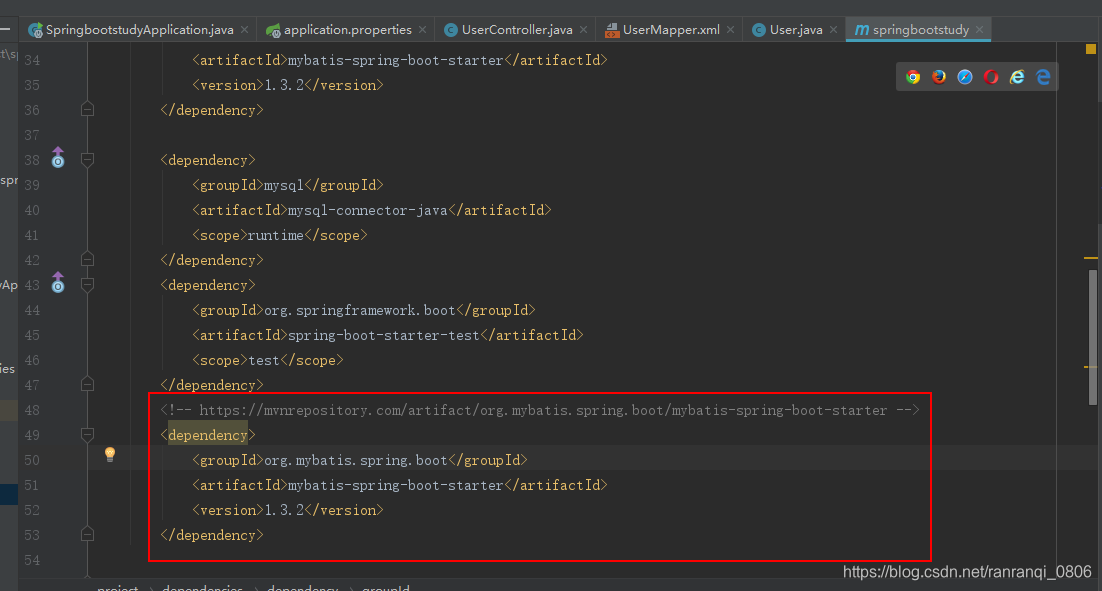Toggle fold marker at line 53
Viewport: 1102px width, 591px height.
[x=87, y=535]
